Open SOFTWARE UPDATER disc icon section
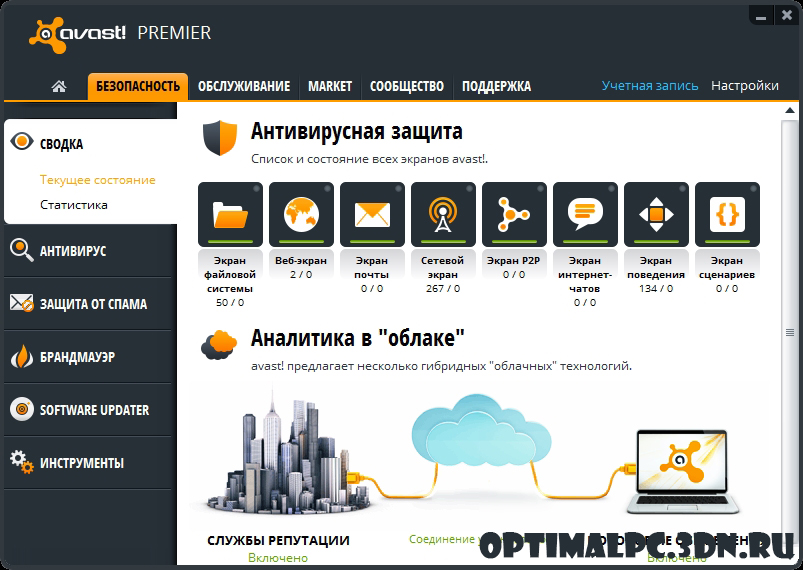Screen dimensions: 803x570 pos(22,409)
